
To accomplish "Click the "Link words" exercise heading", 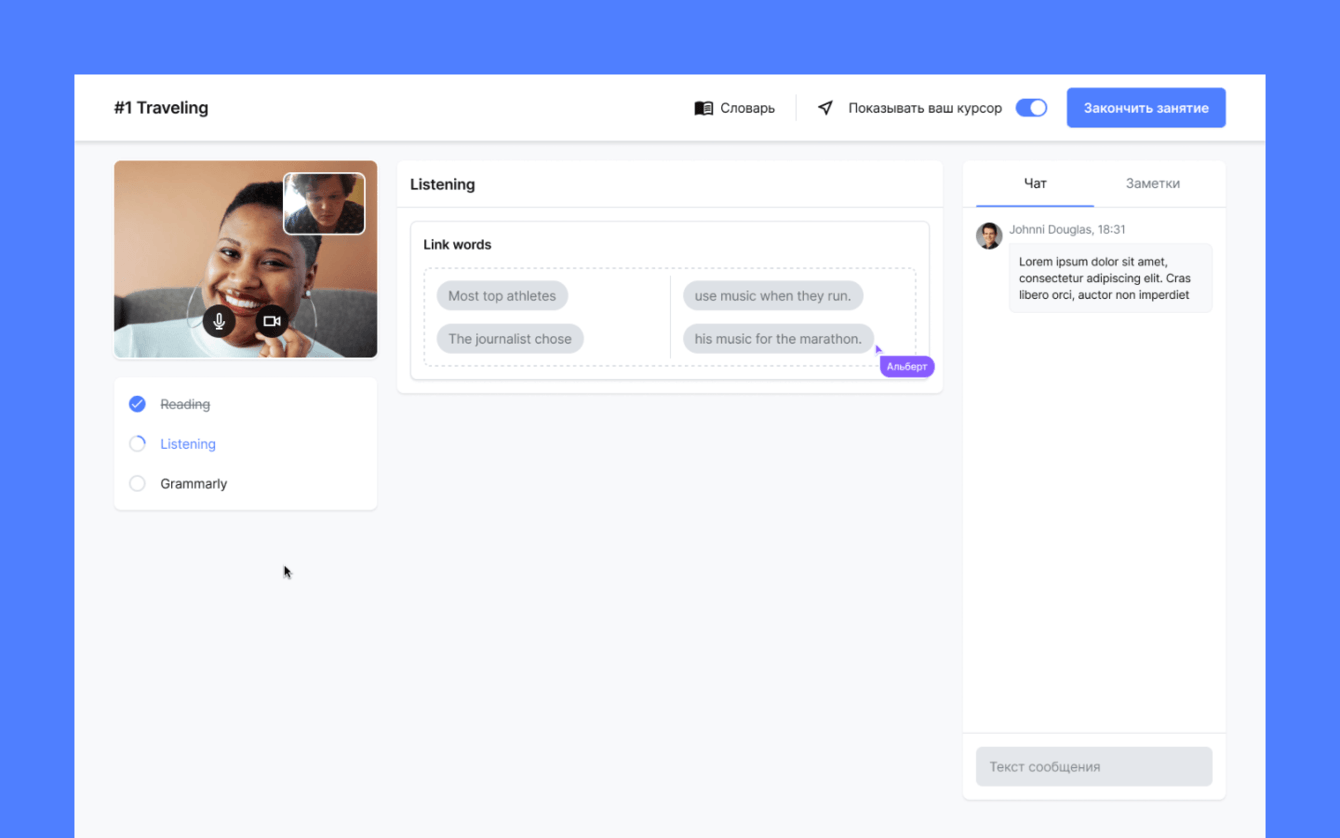I will click(x=457, y=245).
